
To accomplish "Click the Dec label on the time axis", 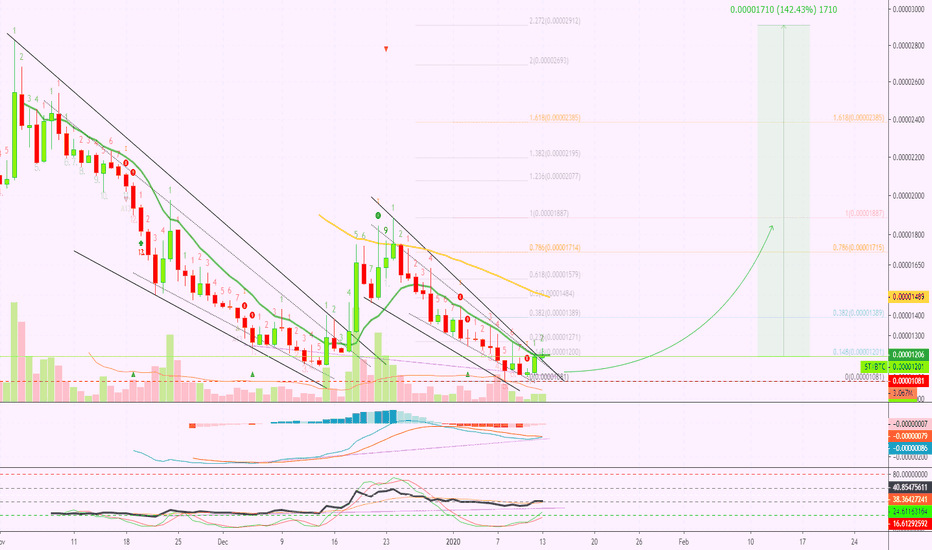I will 222,542.
